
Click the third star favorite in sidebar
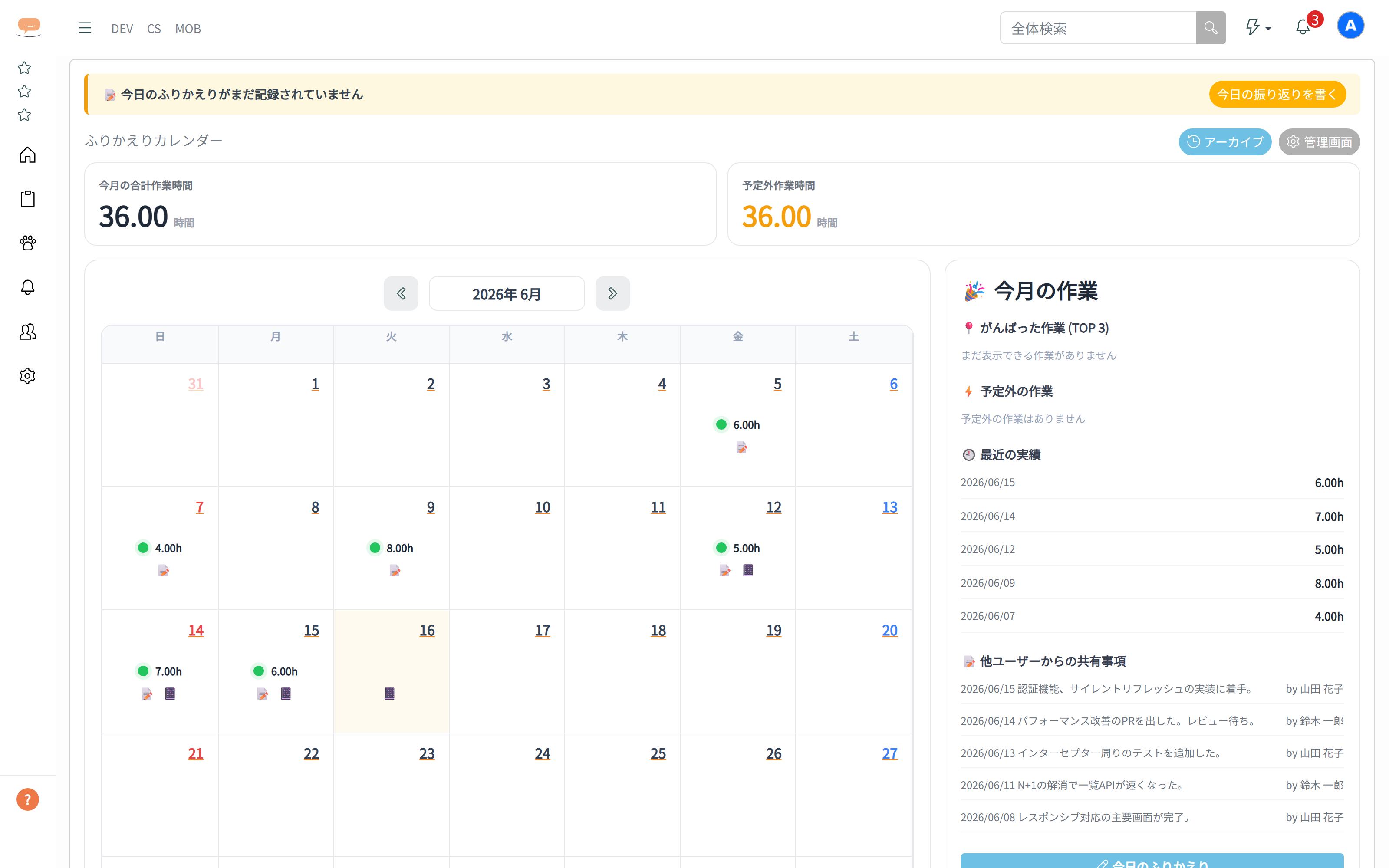click(x=24, y=115)
